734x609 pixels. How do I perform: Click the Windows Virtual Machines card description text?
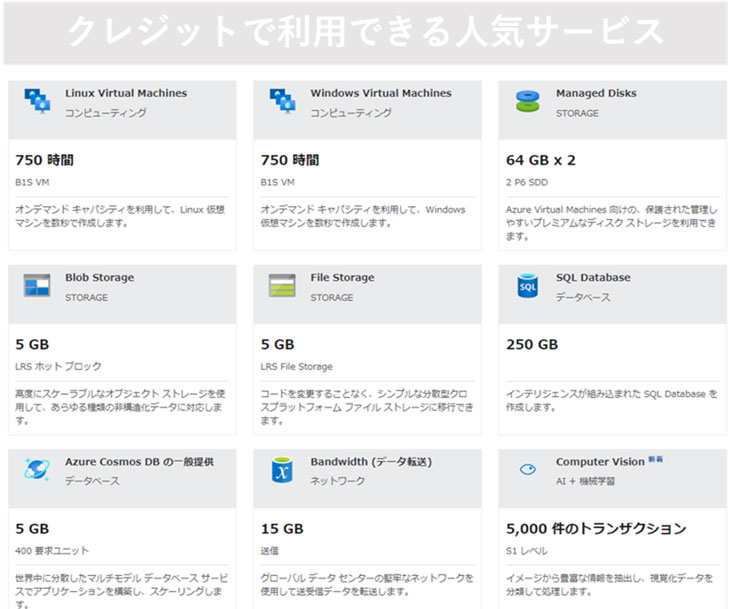coord(363,216)
